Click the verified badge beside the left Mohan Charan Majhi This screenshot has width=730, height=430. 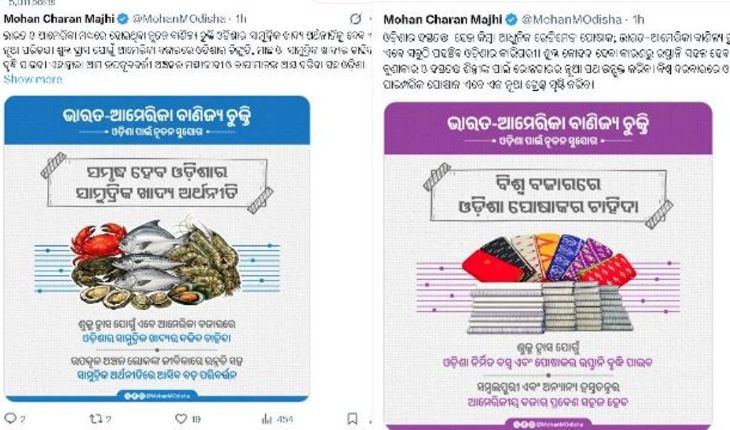123,19
